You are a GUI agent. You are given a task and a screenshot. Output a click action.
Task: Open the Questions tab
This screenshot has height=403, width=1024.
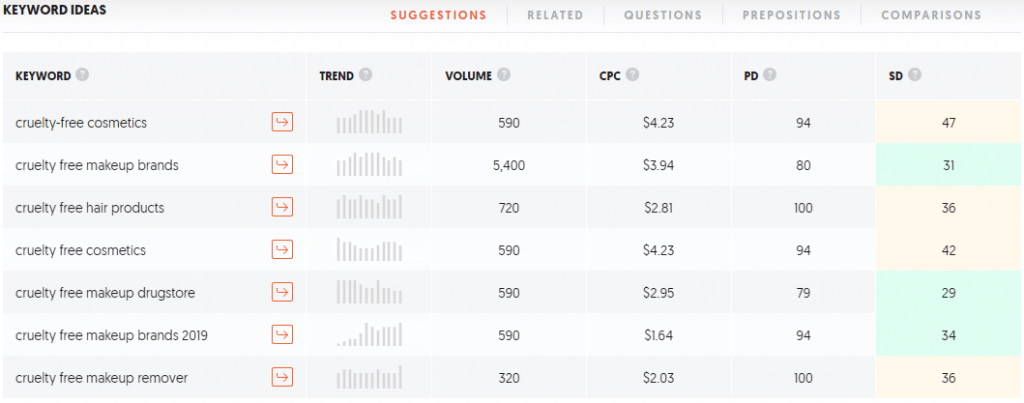pos(663,15)
